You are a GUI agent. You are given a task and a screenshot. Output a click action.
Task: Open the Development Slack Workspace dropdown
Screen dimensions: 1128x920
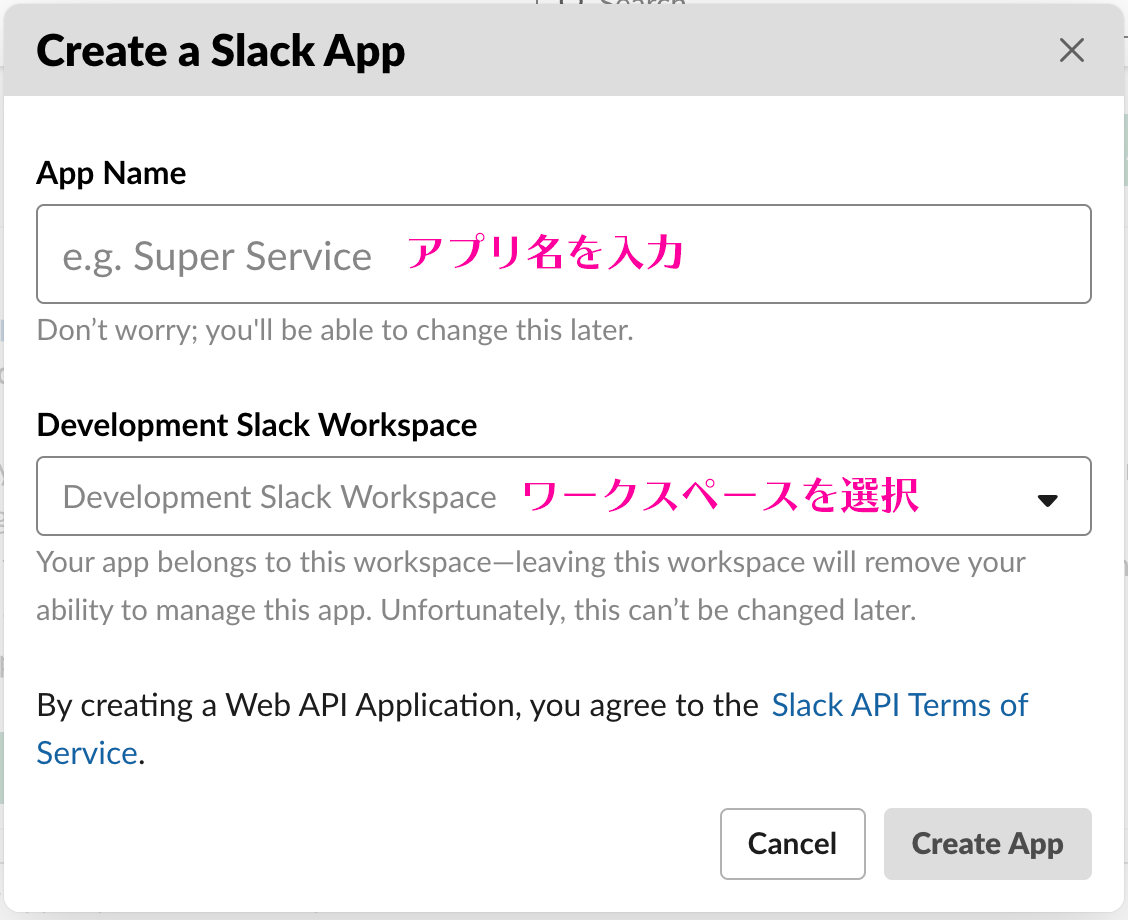[564, 496]
